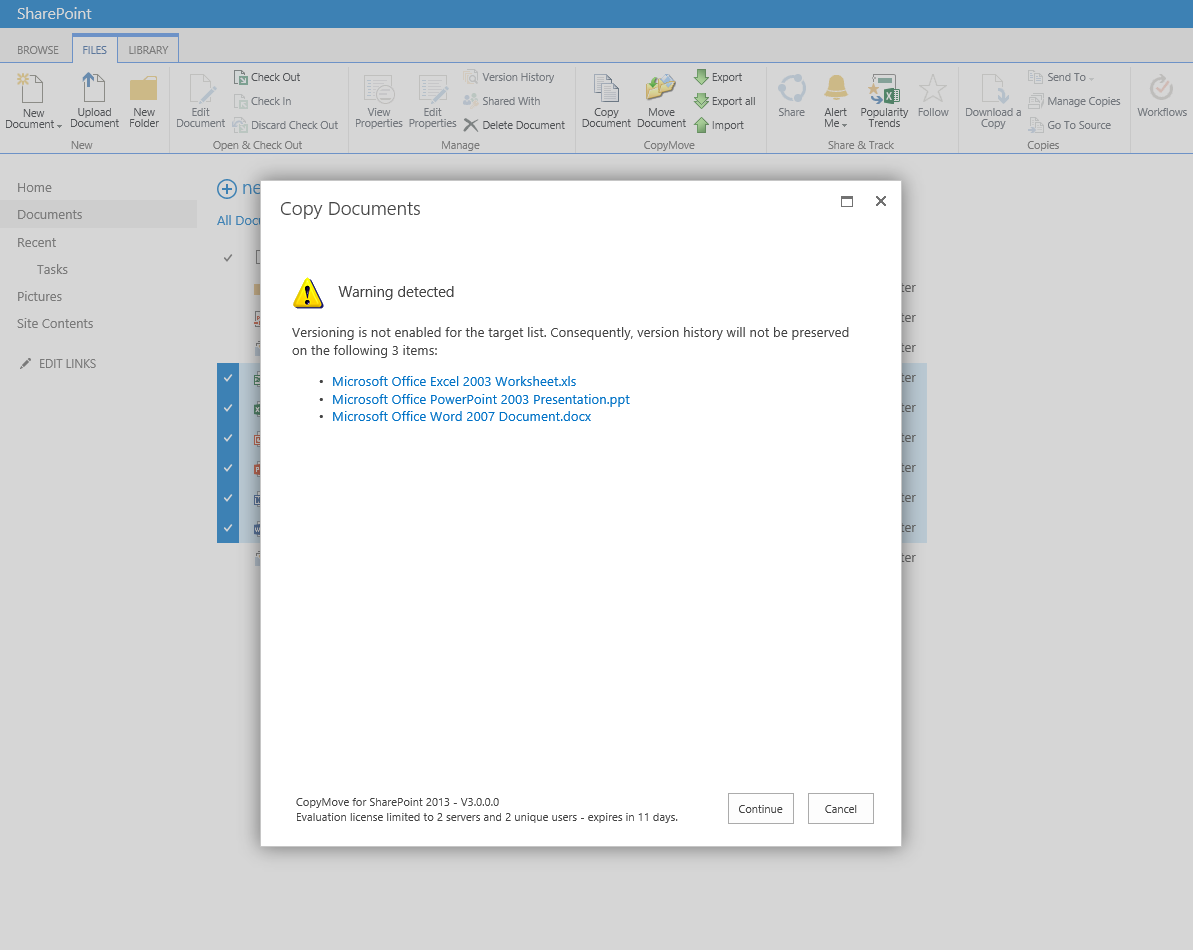Maximize the Copy Documents dialog
This screenshot has height=950, width=1193.
[x=847, y=202]
